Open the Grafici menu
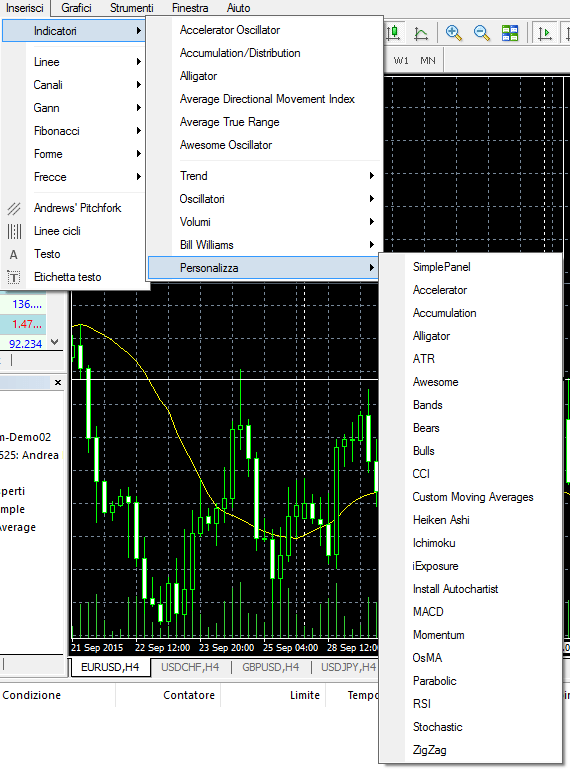 tap(76, 8)
